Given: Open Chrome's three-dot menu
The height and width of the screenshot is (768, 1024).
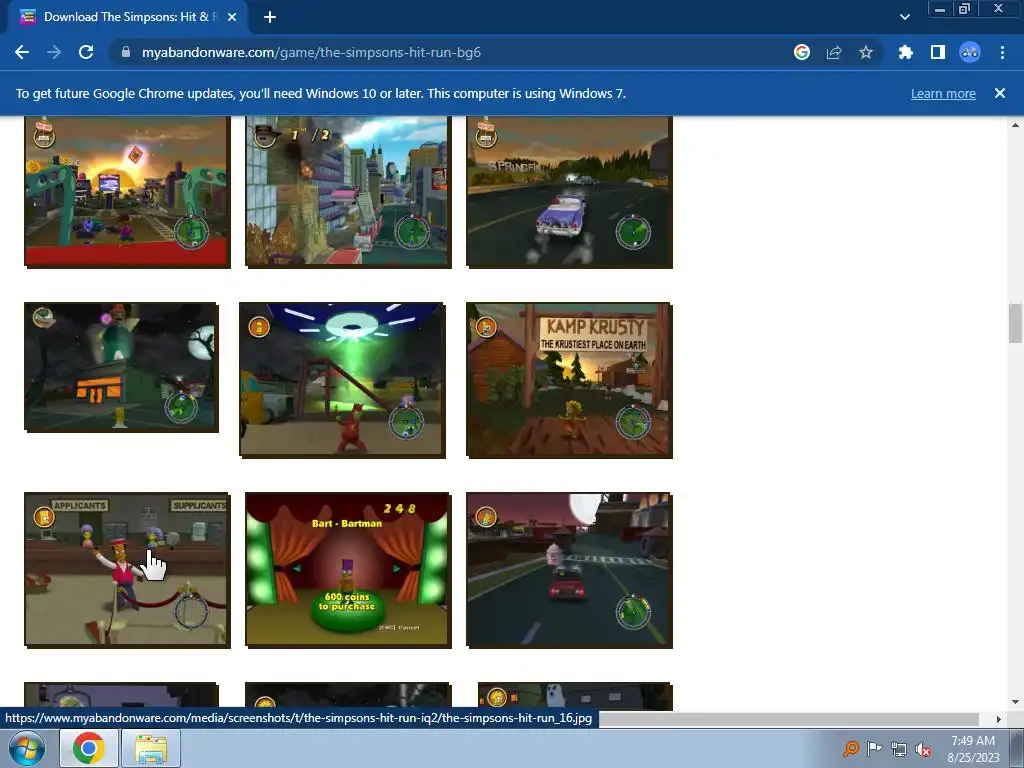Looking at the screenshot, I should click(1002, 52).
